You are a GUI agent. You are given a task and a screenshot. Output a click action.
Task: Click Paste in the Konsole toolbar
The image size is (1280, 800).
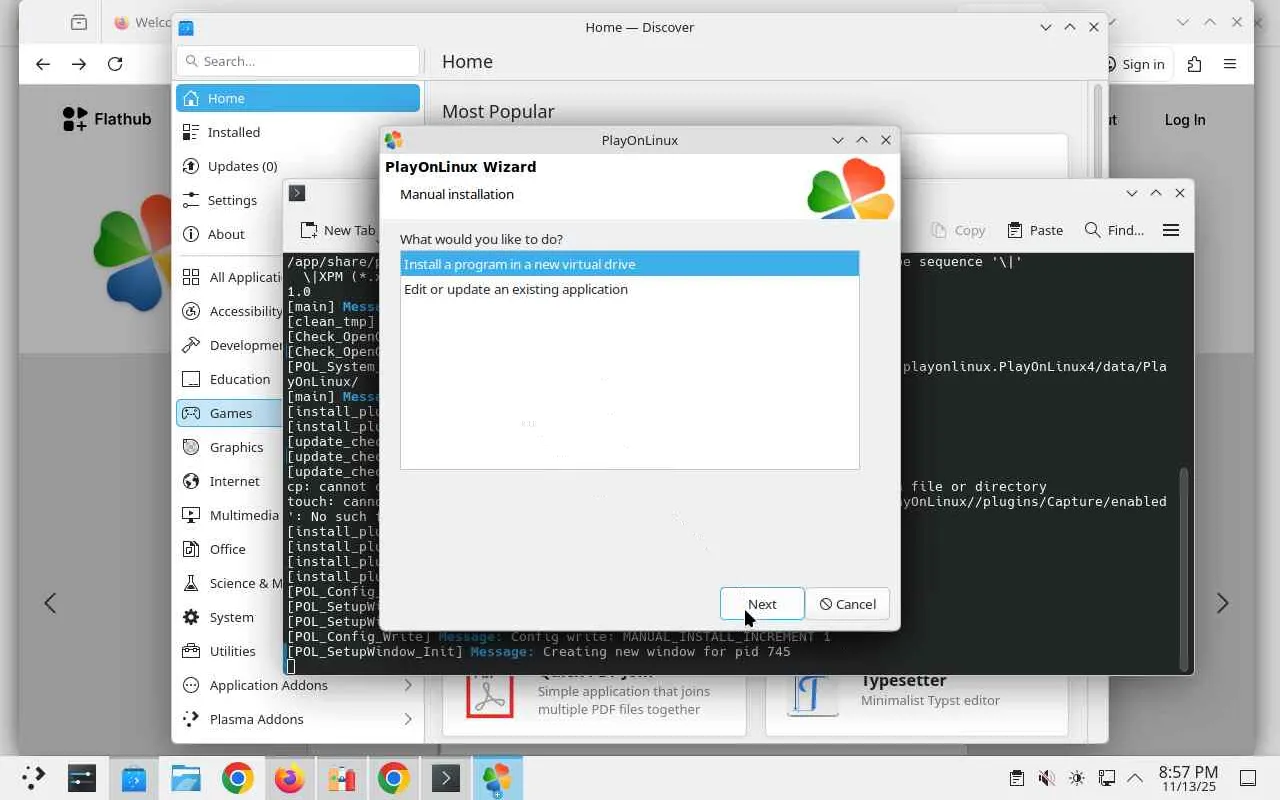tap(1035, 230)
